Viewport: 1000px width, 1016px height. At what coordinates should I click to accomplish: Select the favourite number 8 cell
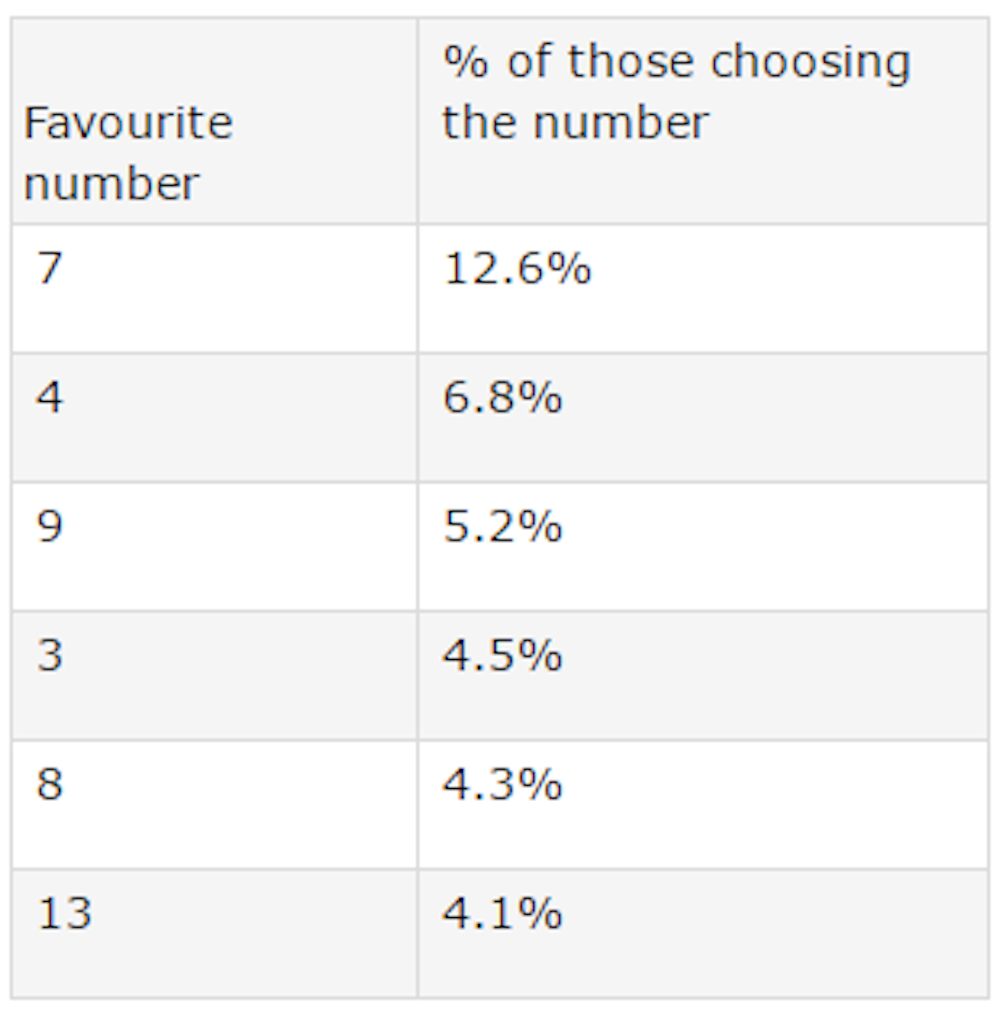pos(50,785)
